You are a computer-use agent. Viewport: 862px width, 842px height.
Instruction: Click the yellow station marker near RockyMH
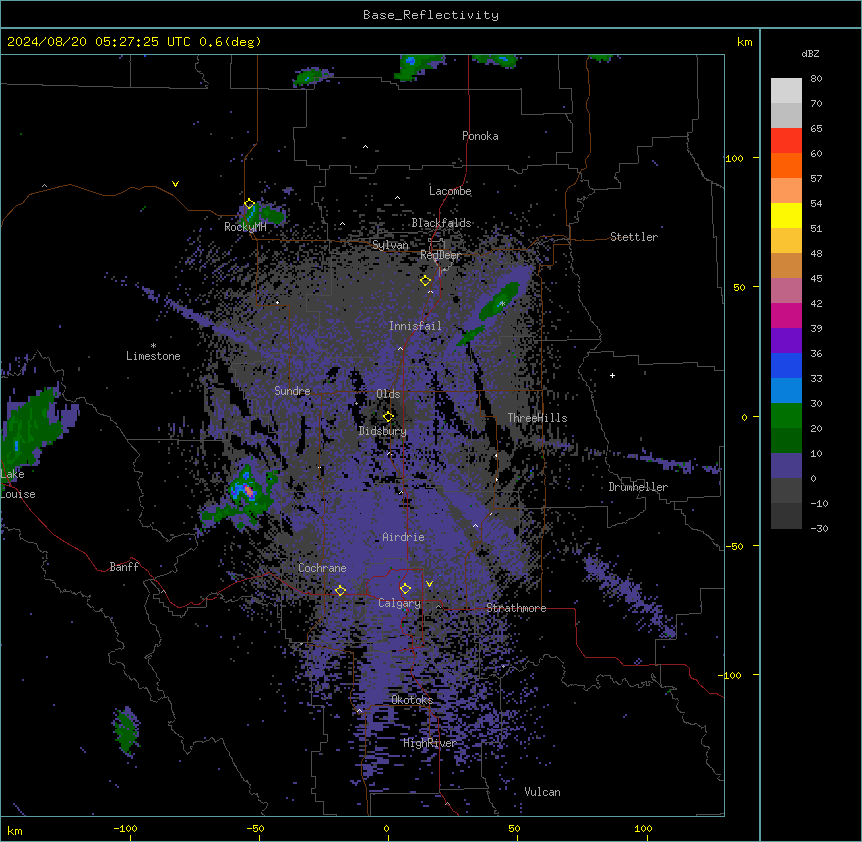[249, 204]
